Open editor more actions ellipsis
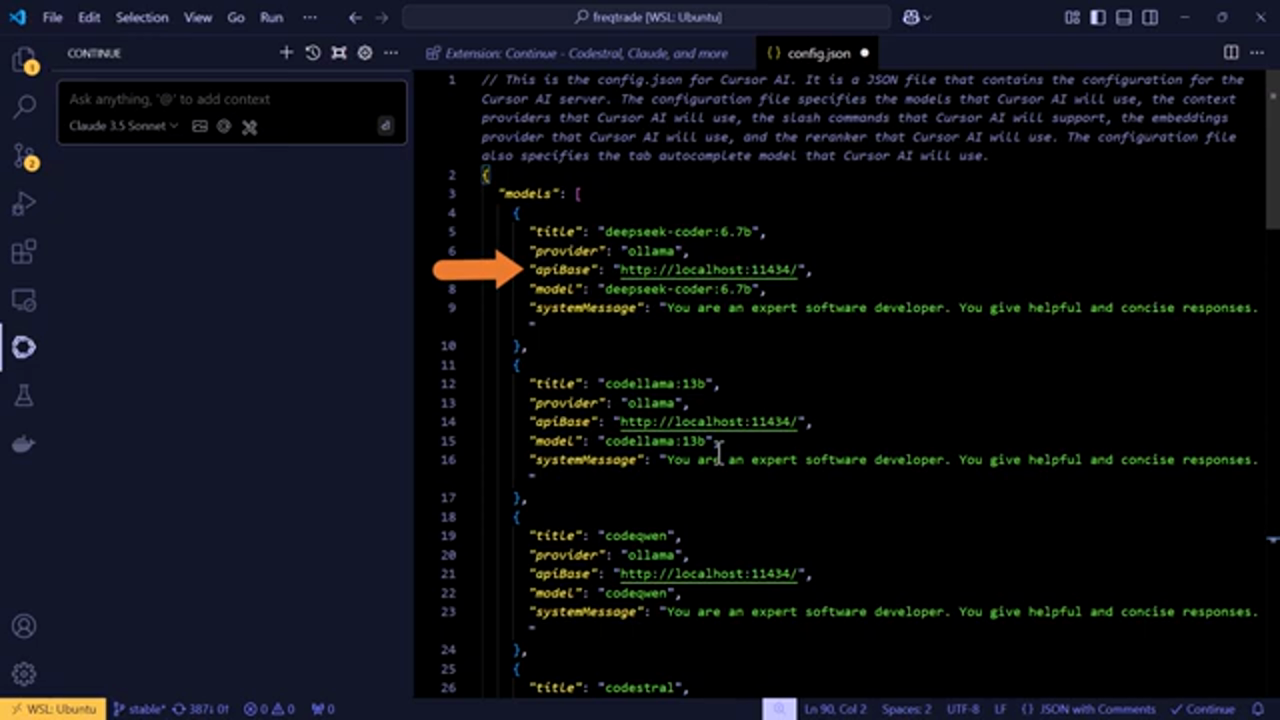The width and height of the screenshot is (1280, 720). pyautogui.click(x=1257, y=53)
